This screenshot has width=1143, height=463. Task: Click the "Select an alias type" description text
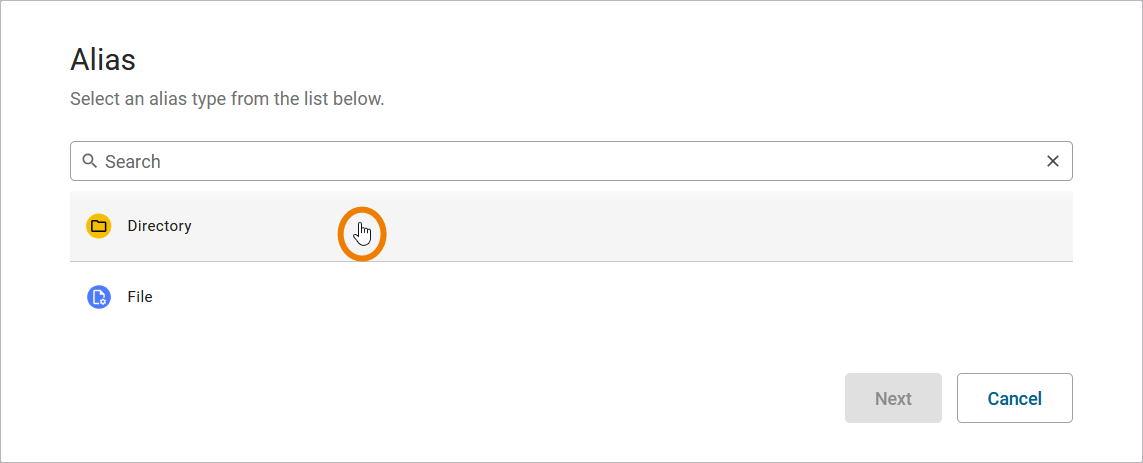coord(227,99)
